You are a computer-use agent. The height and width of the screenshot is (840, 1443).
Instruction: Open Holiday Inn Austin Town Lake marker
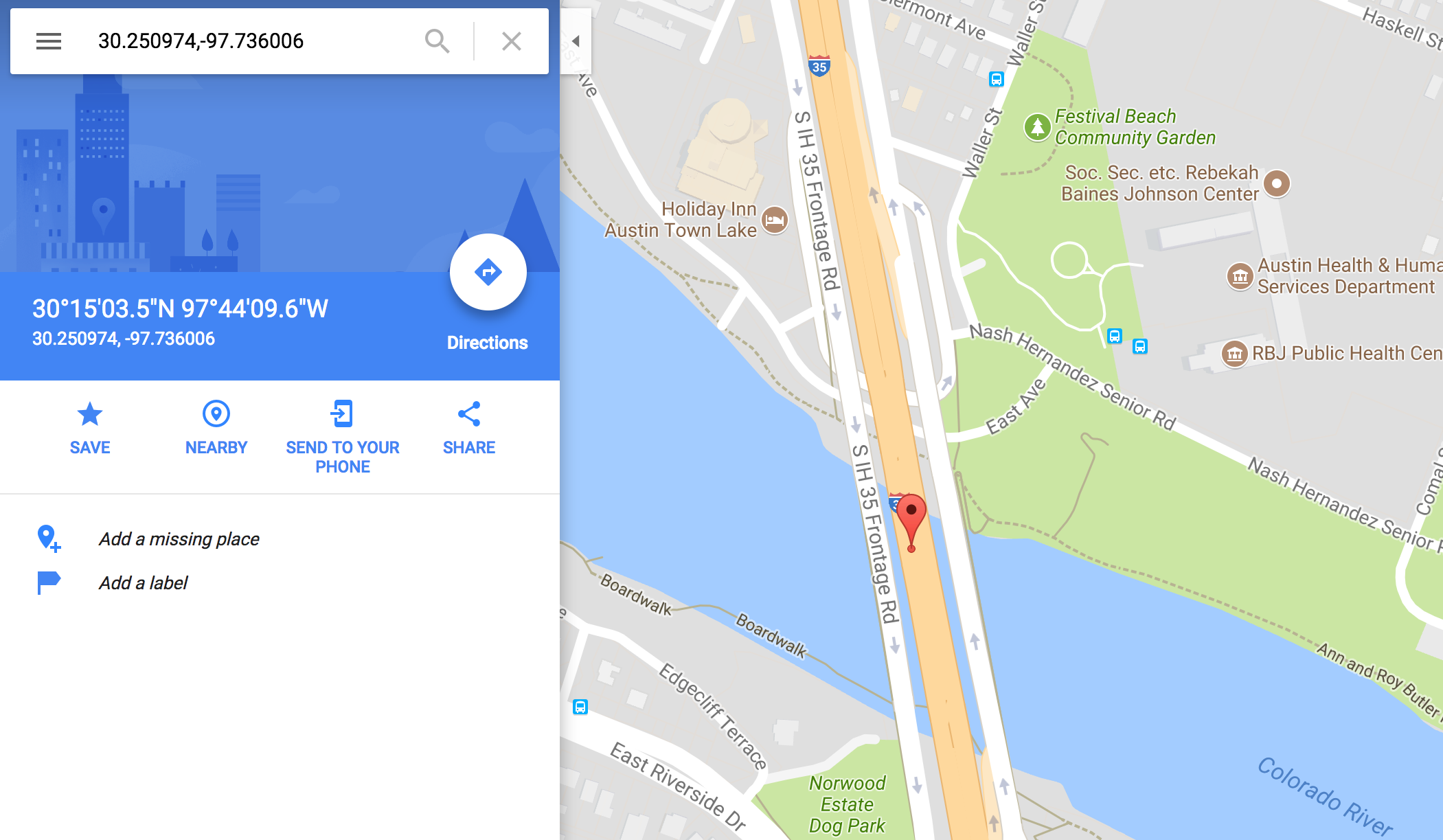[x=775, y=220]
